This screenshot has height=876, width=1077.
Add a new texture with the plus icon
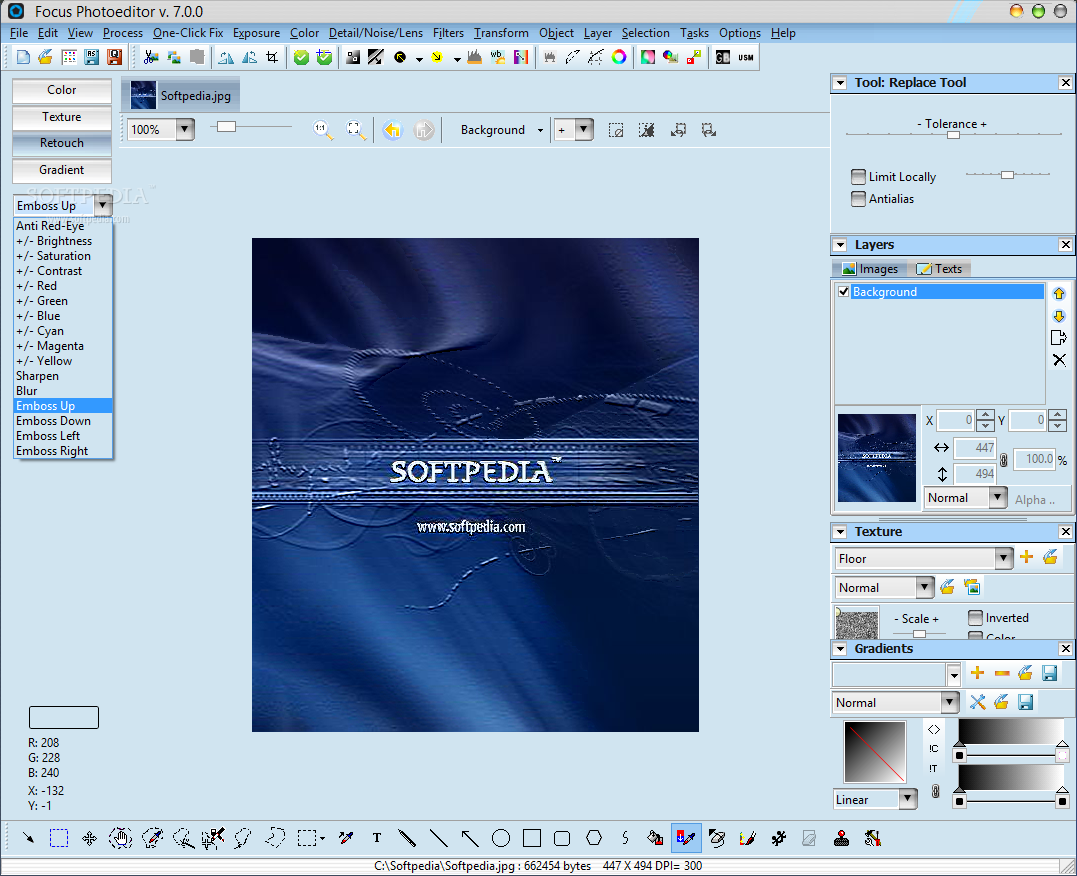point(1027,557)
